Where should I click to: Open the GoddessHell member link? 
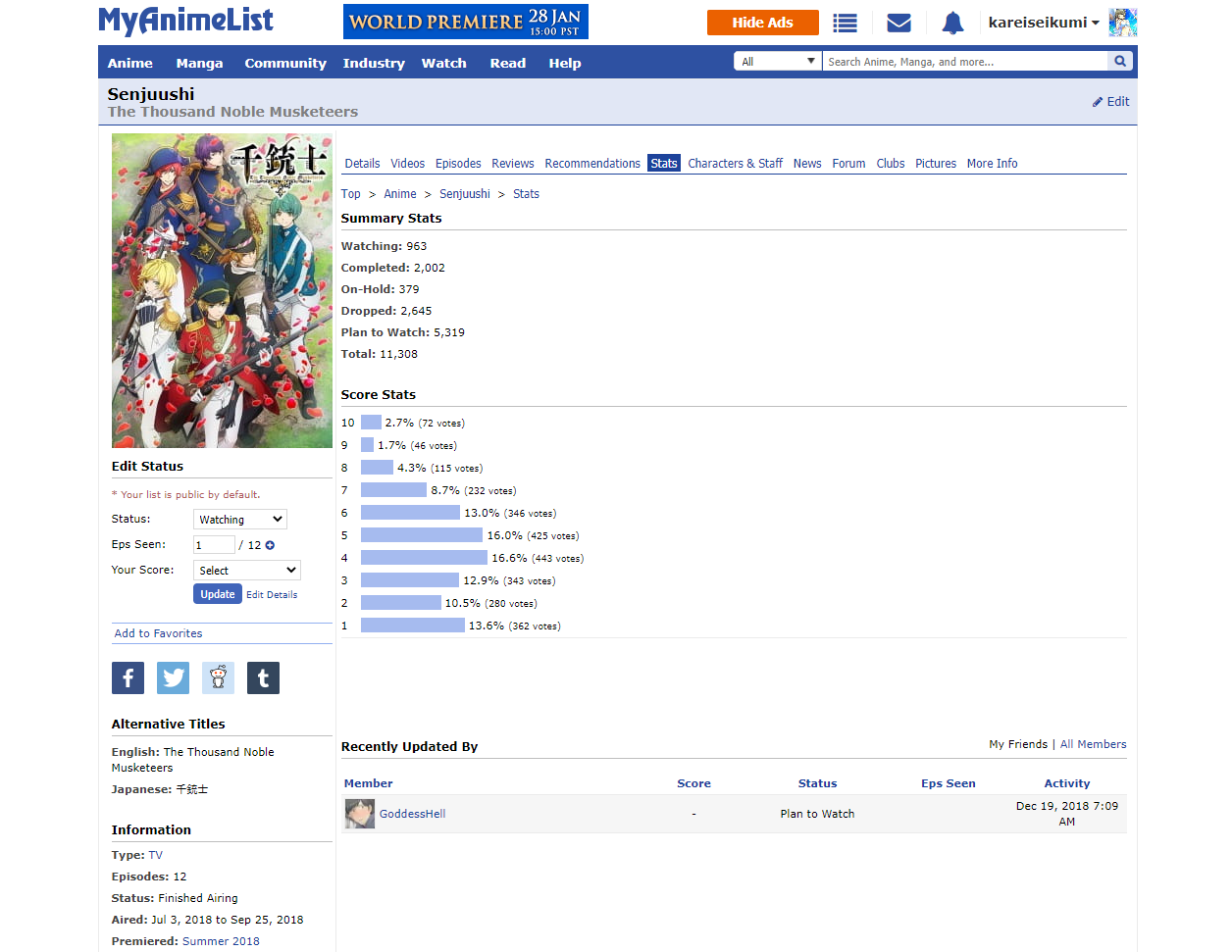click(x=413, y=814)
